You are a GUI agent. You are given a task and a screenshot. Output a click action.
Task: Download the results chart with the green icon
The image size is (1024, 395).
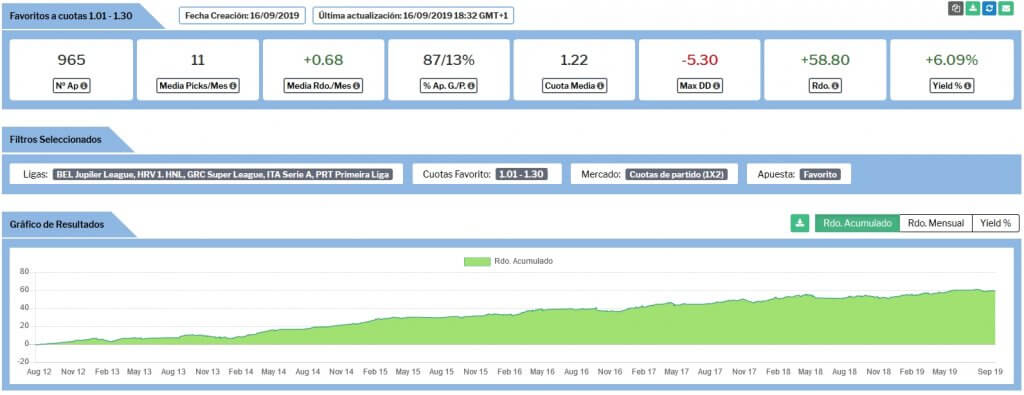point(800,223)
